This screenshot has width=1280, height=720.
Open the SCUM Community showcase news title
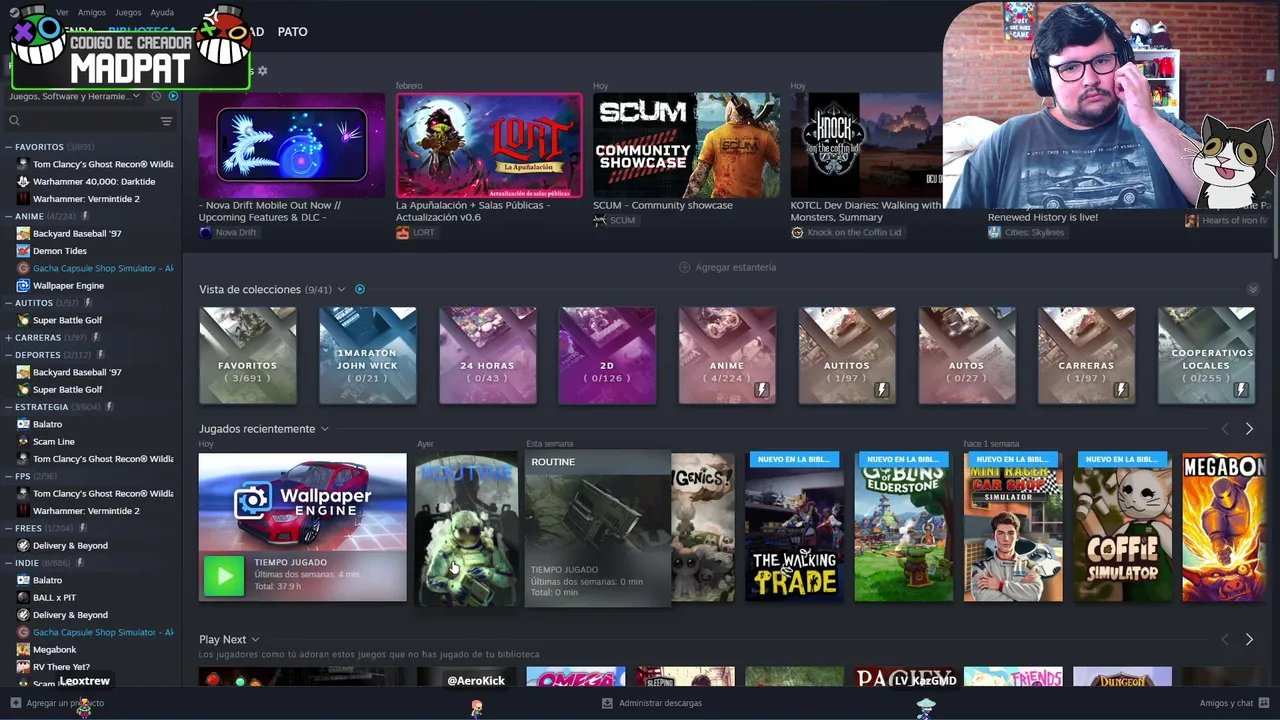[x=663, y=206]
